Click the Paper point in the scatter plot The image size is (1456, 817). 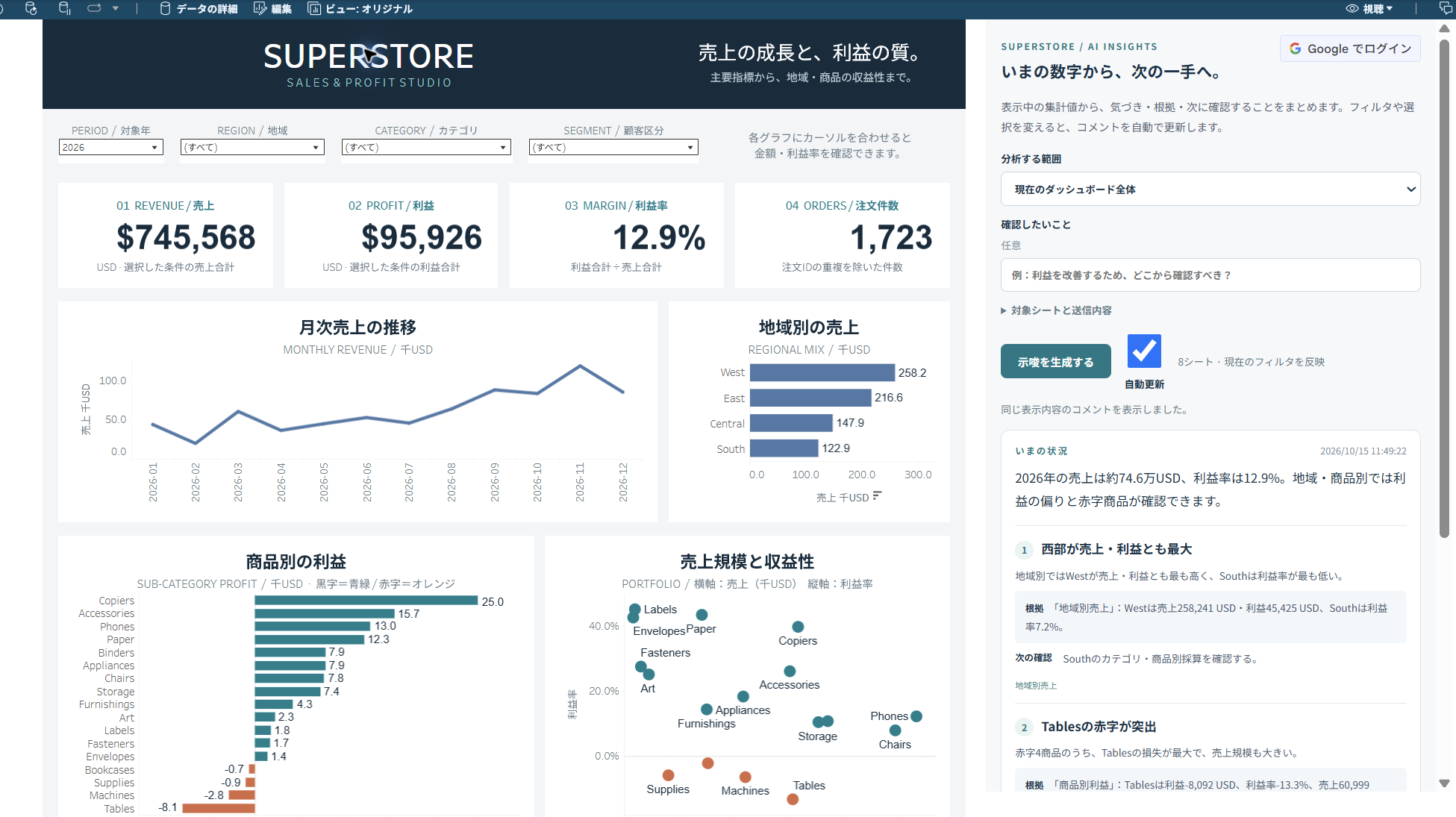pyautogui.click(x=702, y=615)
